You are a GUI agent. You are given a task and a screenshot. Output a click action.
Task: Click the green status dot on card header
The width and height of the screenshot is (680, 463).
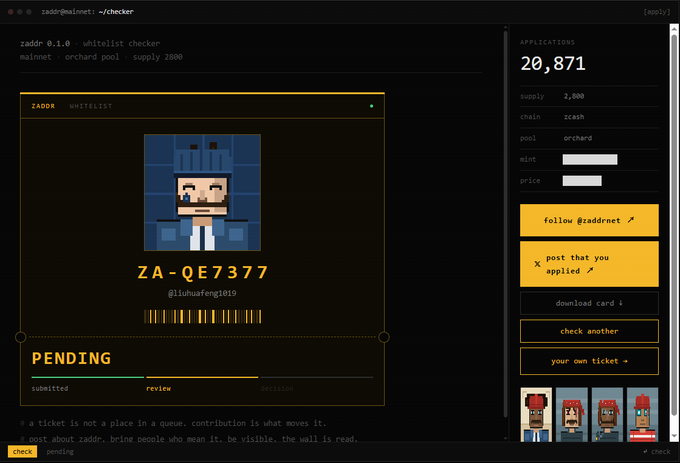(371, 106)
